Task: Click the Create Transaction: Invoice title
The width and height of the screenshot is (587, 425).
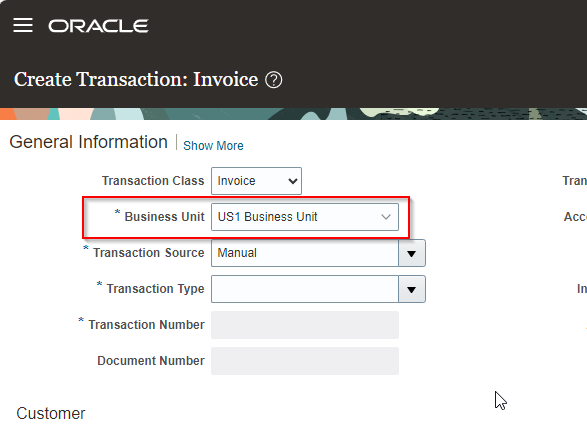Action: (136, 79)
